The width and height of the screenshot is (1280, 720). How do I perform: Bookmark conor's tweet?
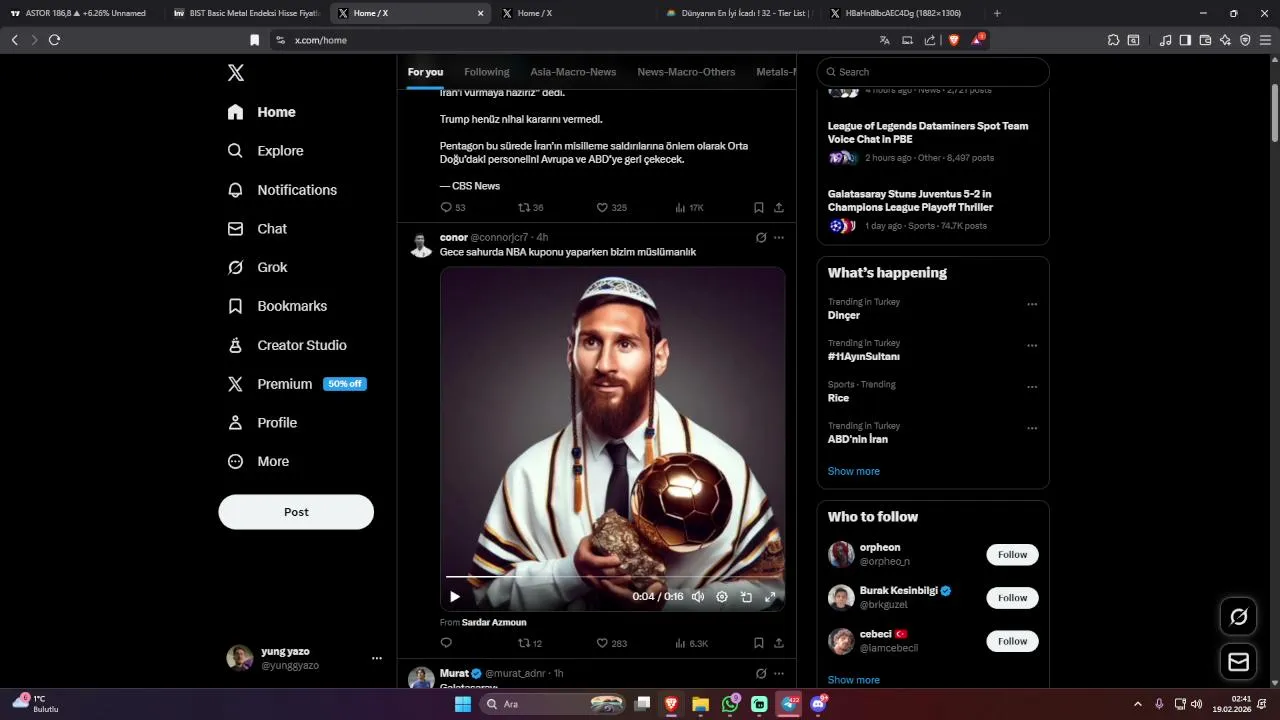point(759,643)
